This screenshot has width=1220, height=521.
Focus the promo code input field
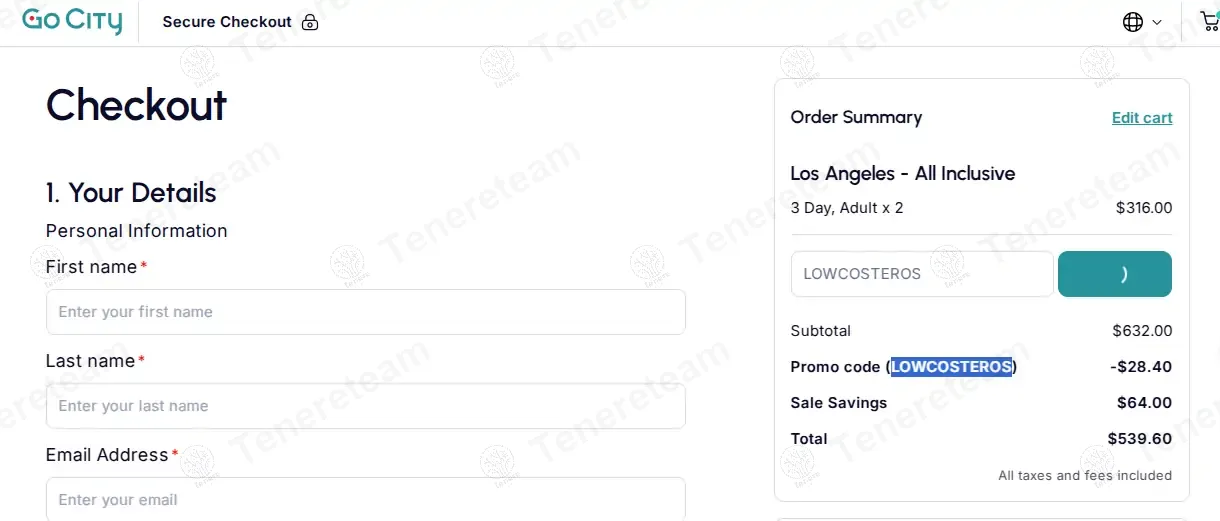click(921, 274)
